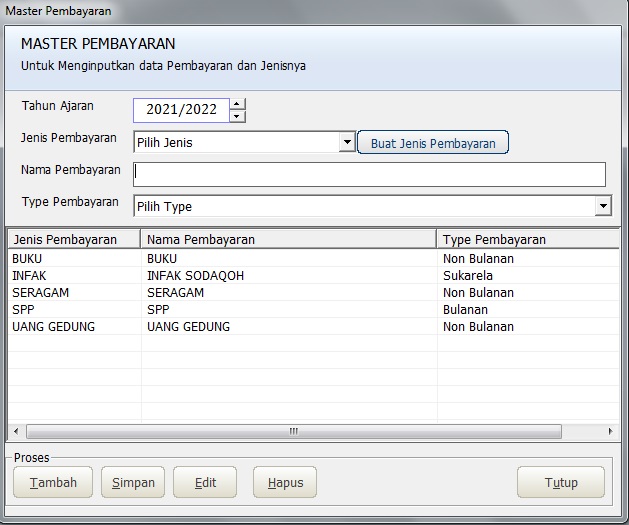
Task: Click the SPP cell in Nama Pembayaran column
Action: (x=158, y=310)
